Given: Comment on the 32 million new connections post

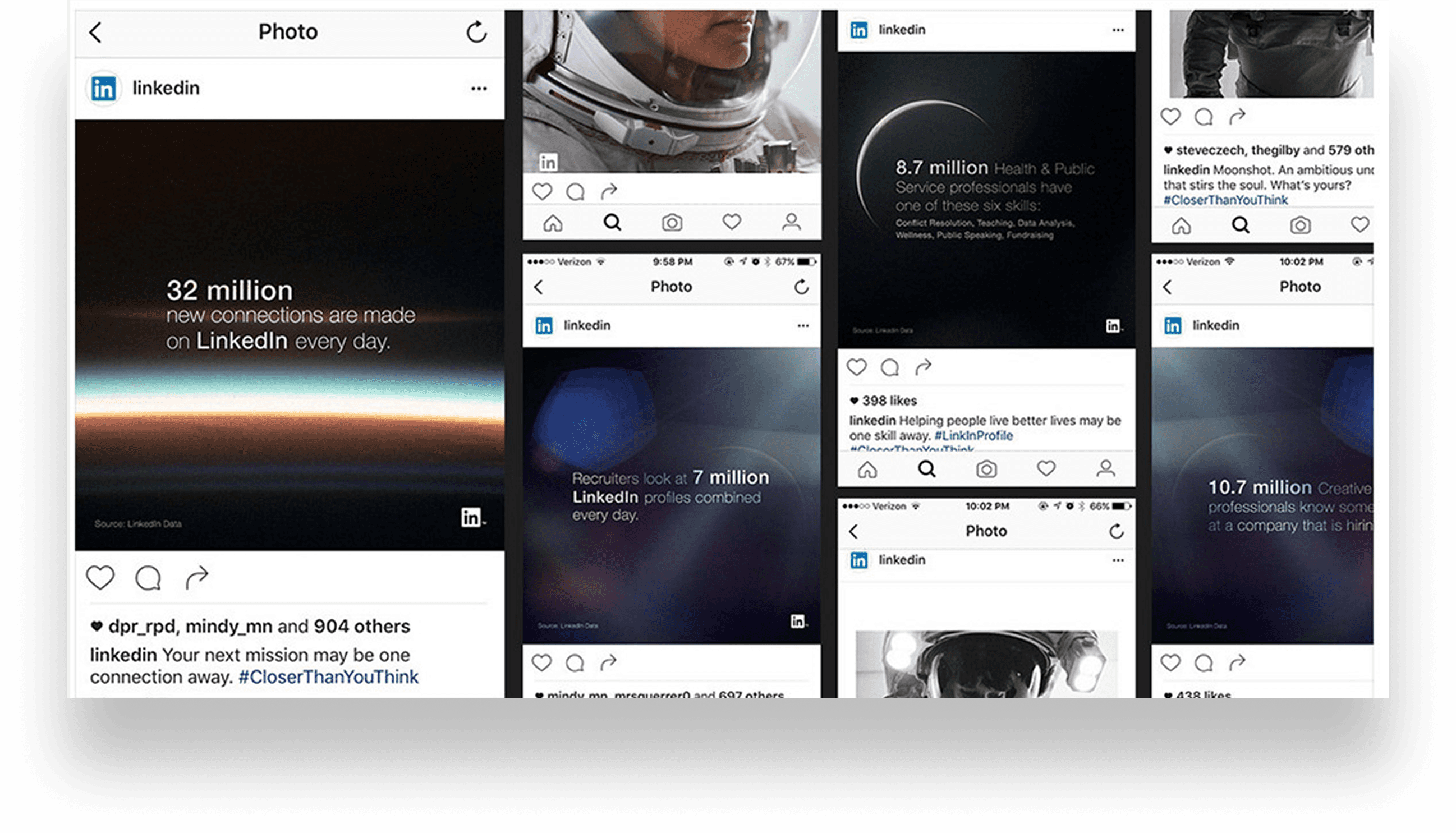Looking at the screenshot, I should (x=148, y=578).
